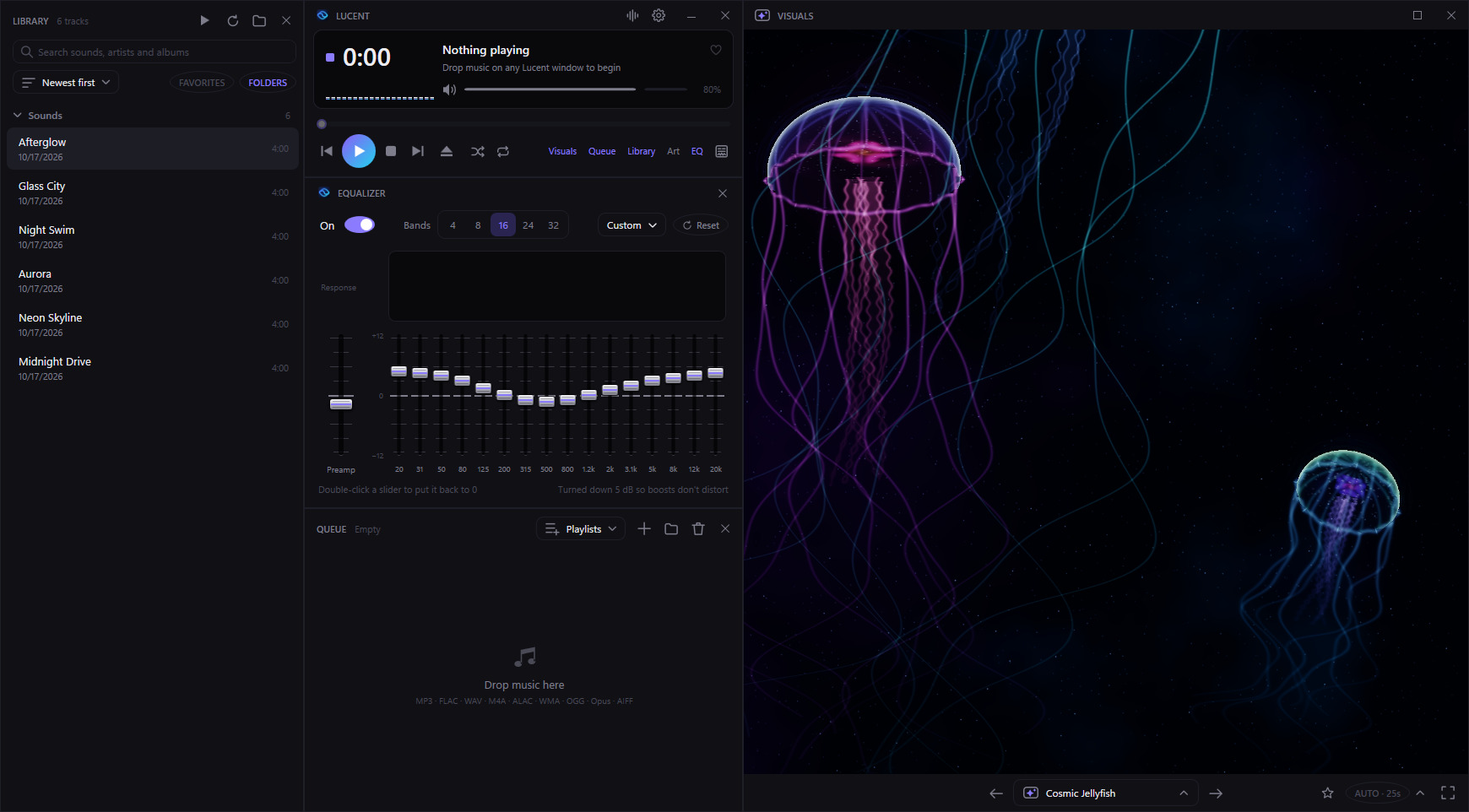Click the playback seek bar handle

pyautogui.click(x=322, y=124)
